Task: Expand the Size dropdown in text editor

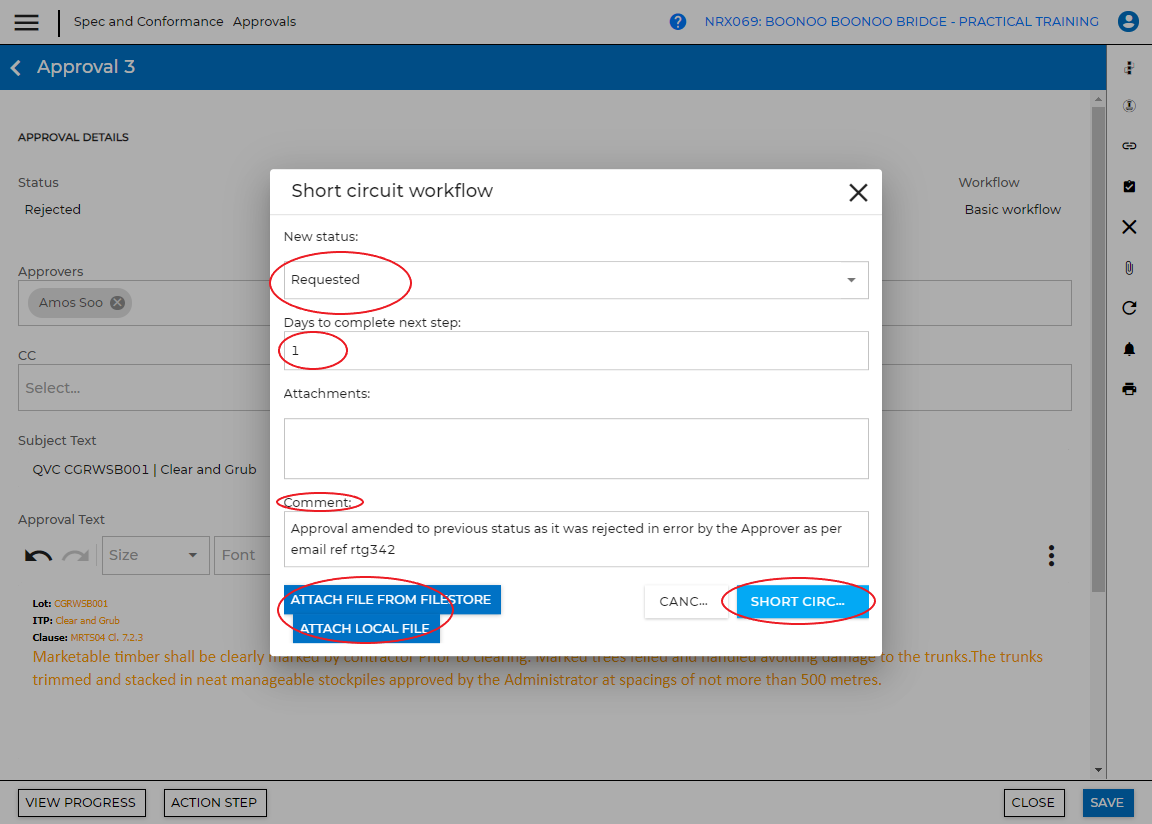Action: [x=155, y=555]
